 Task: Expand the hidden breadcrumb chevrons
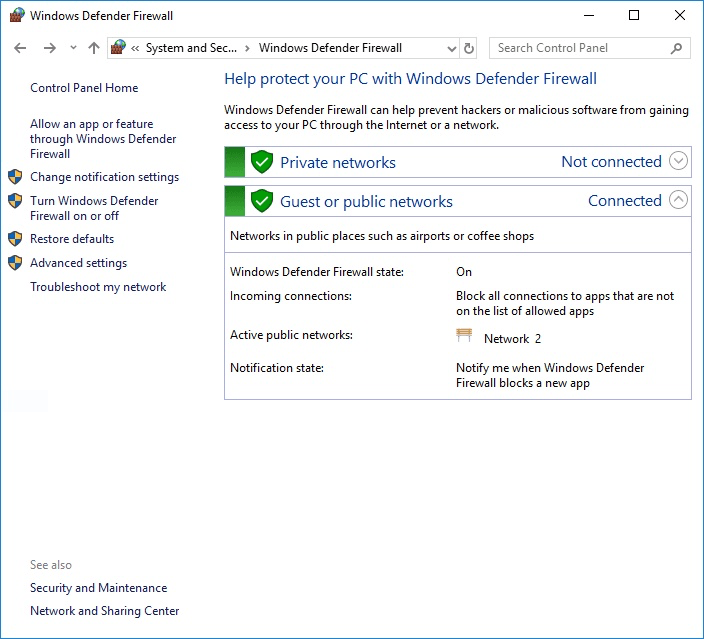click(x=135, y=48)
